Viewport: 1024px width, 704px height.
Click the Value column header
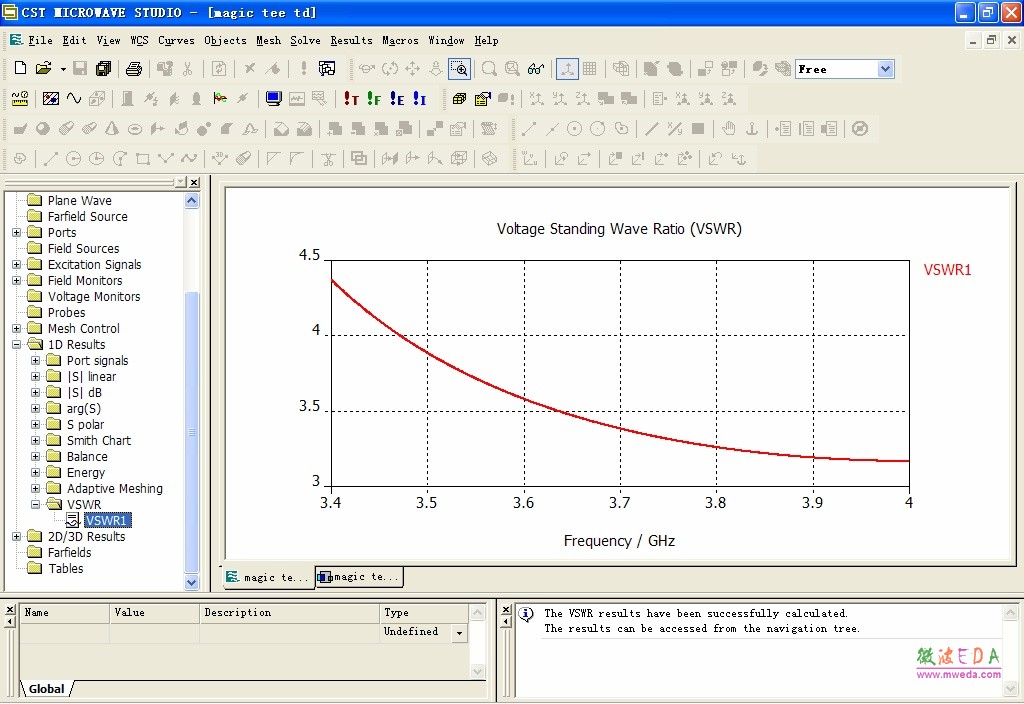click(x=154, y=613)
